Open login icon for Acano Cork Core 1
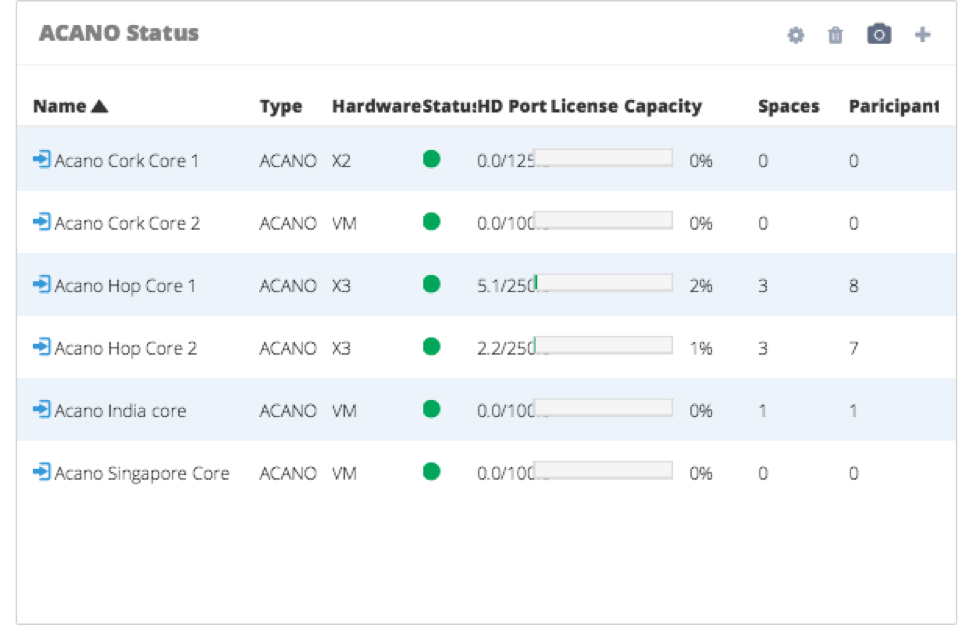Screen dimensions: 973x625 pos(42,160)
